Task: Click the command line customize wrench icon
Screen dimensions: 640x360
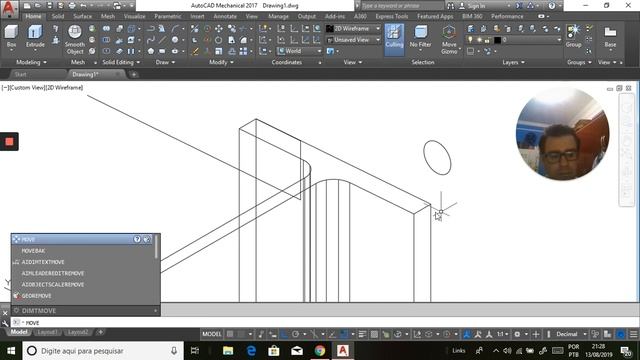Action: (5, 323)
